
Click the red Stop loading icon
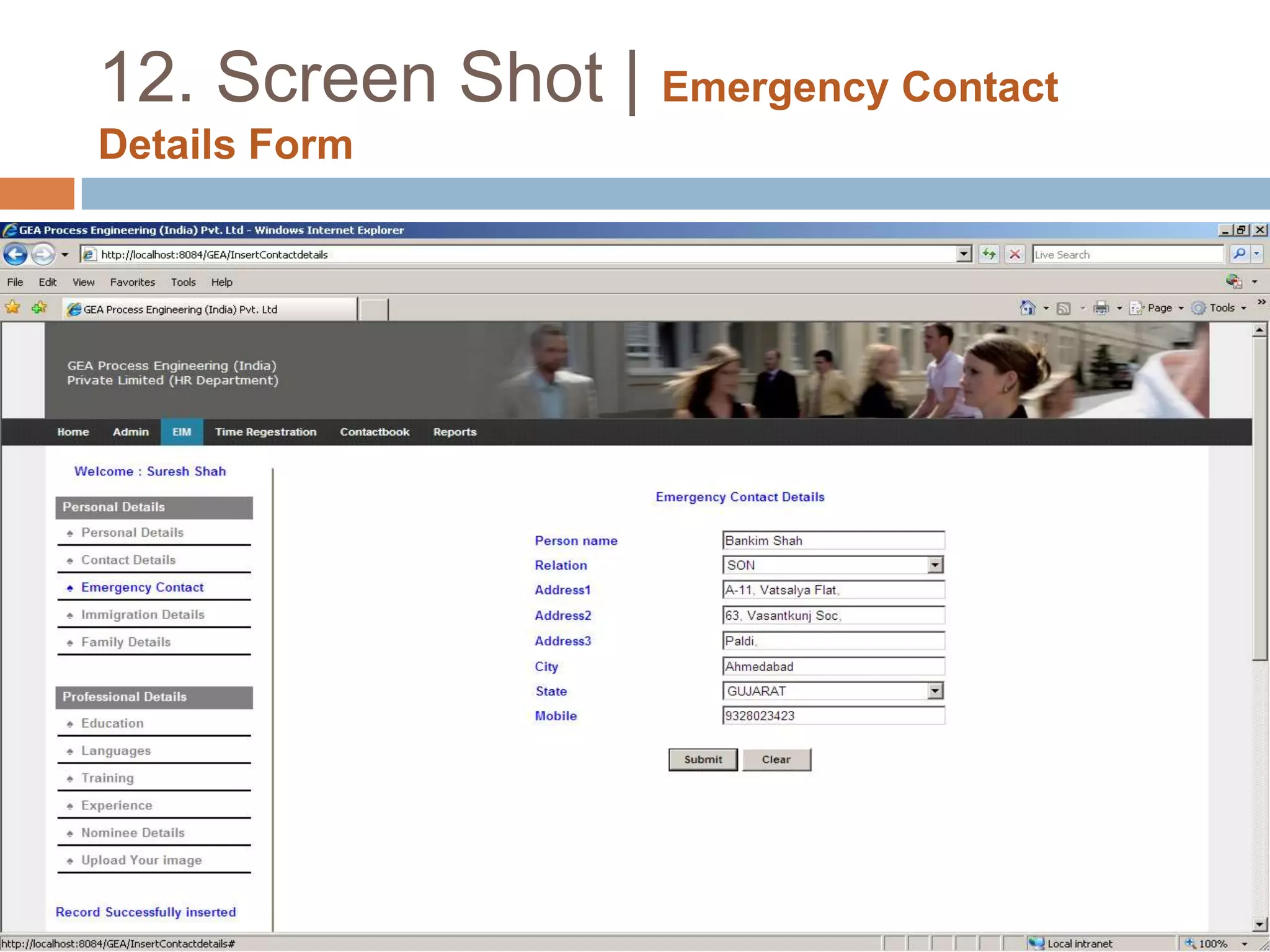(x=1015, y=254)
